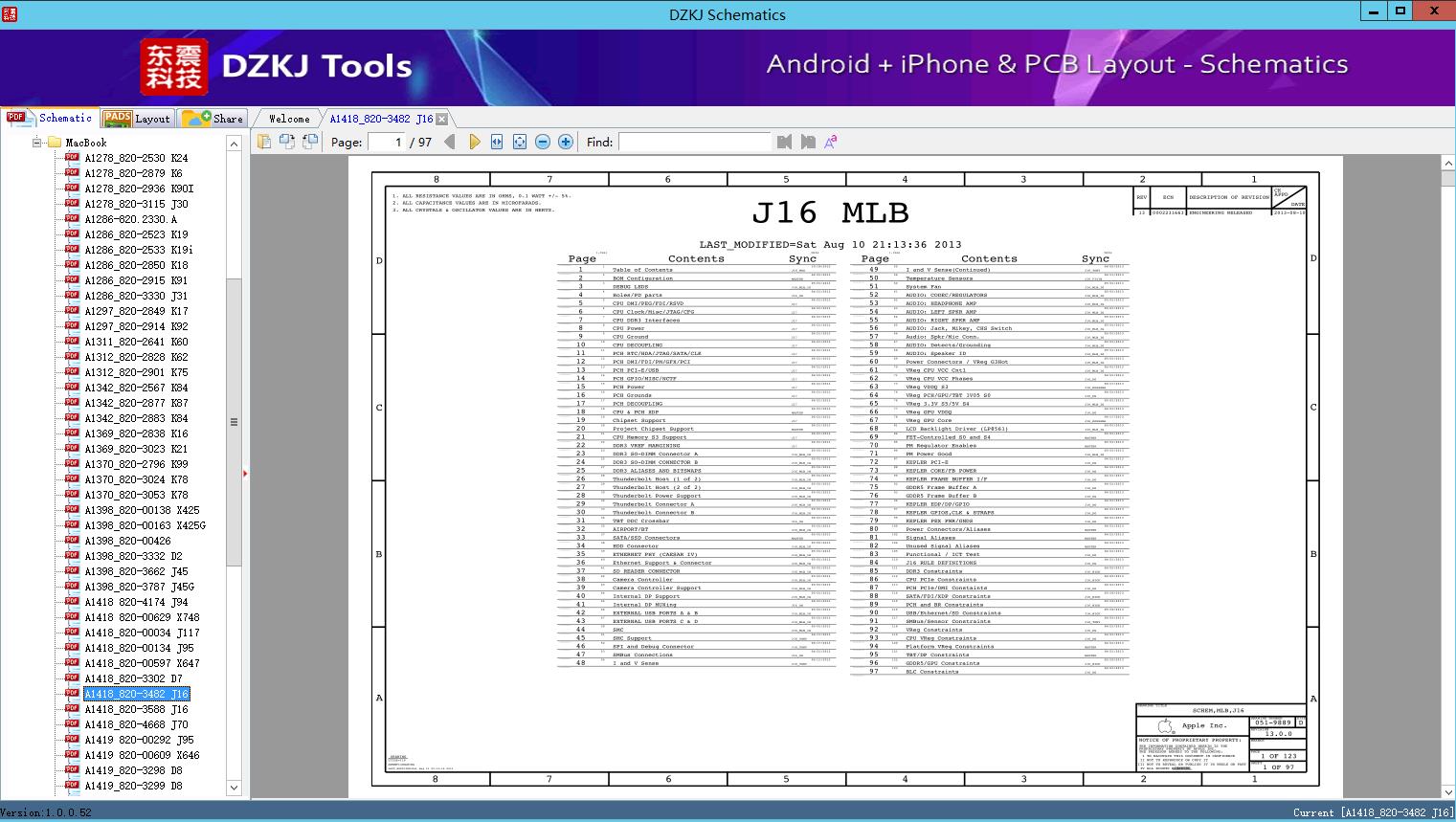Zoom out with the minus icon
This screenshot has width=1456, height=822.
point(543,142)
